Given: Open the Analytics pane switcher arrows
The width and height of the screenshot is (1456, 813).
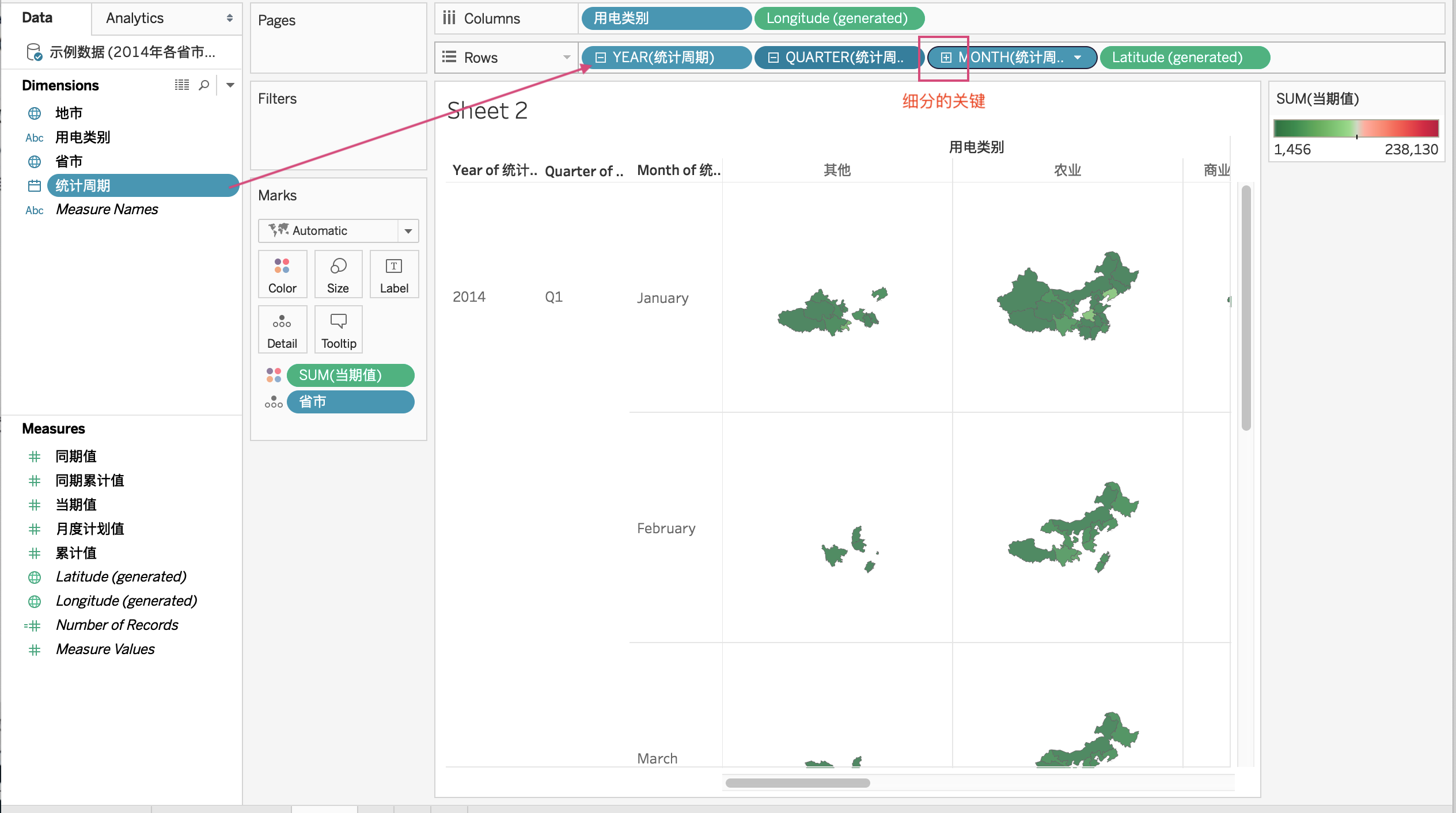Looking at the screenshot, I should 230,18.
